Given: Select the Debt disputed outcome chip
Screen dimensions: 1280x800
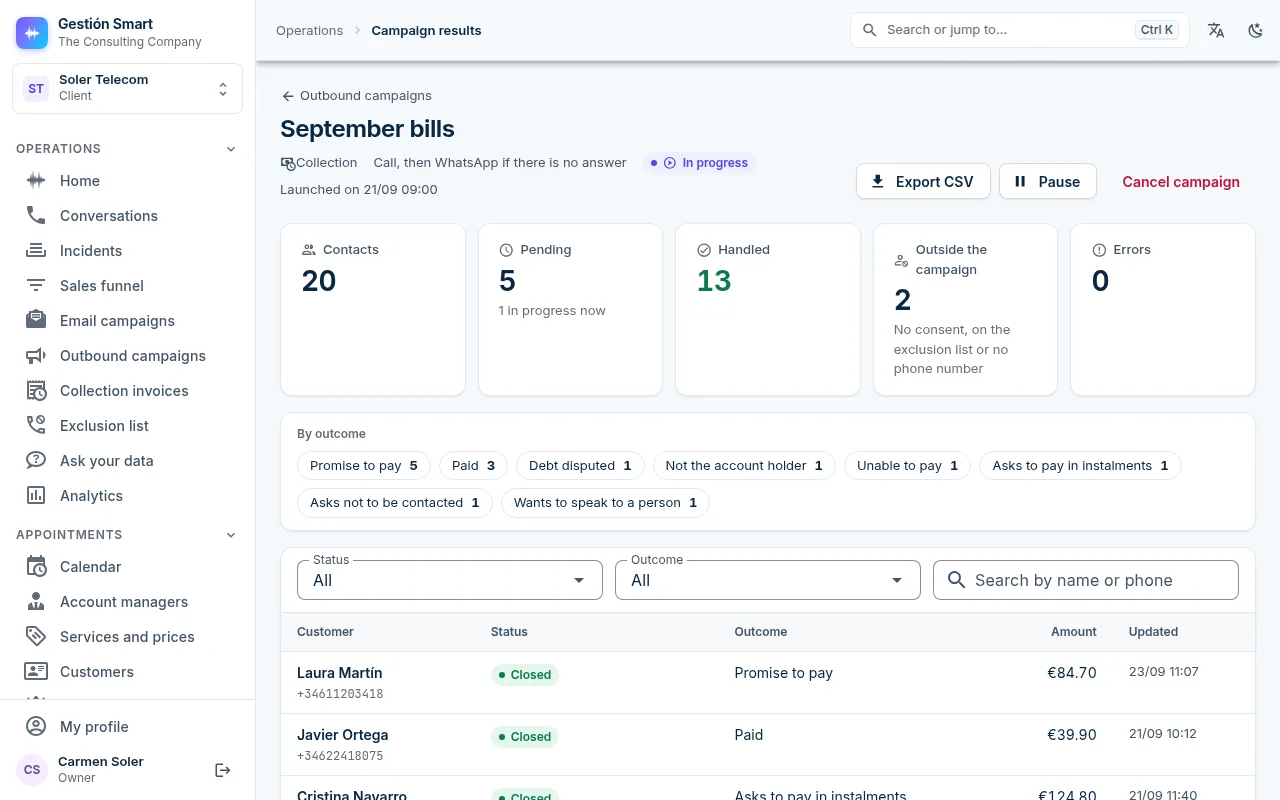Looking at the screenshot, I should tap(580, 466).
